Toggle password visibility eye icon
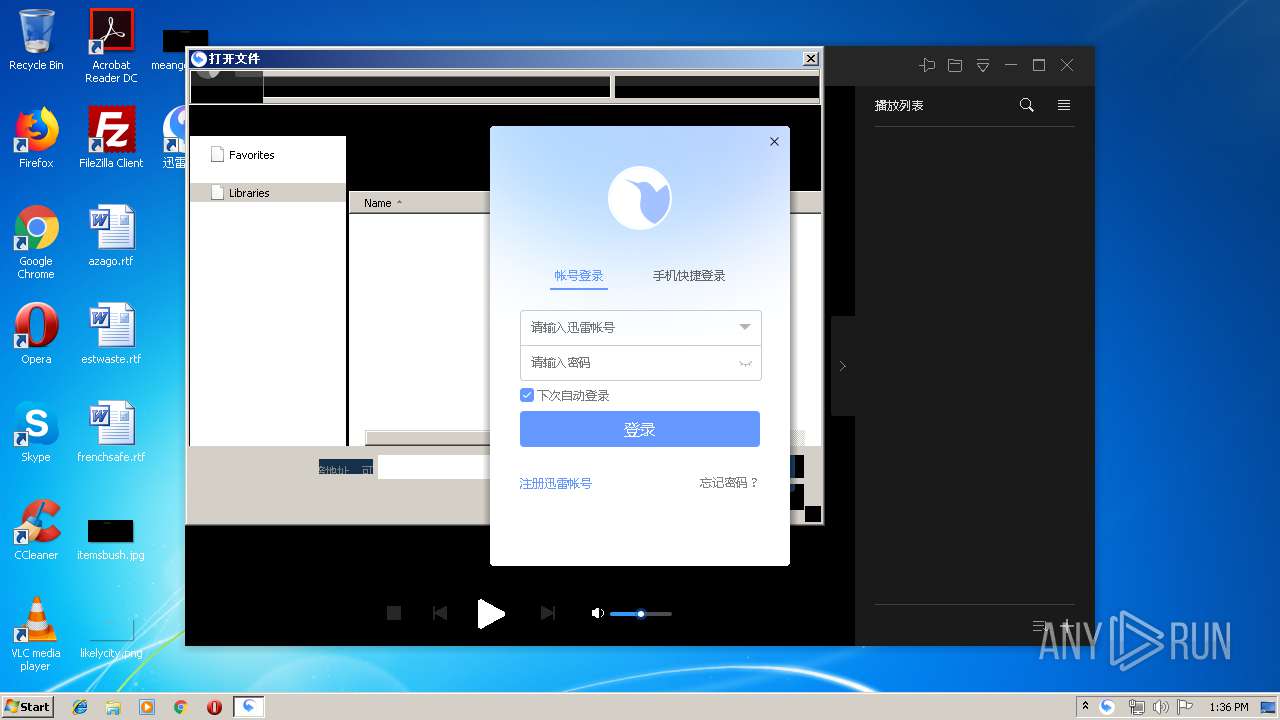Viewport: 1280px width, 720px height. (x=745, y=363)
